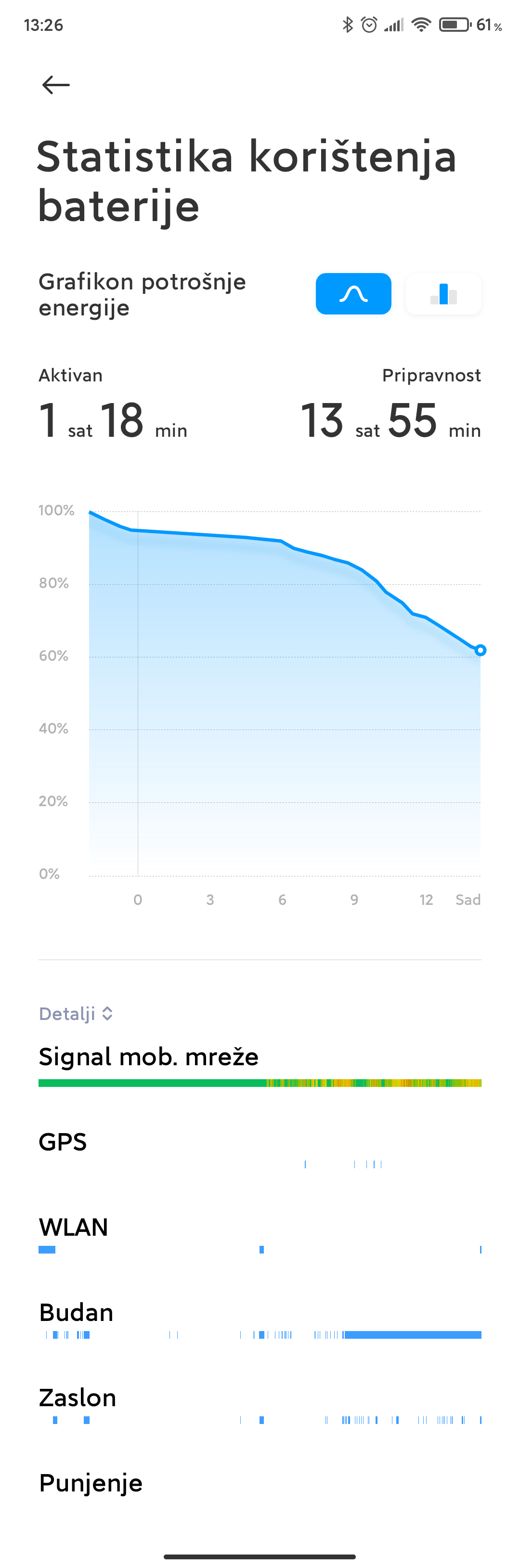Select the Signal mob. mreže color bar
Screen dimensions: 520x1568
pyautogui.click(x=260, y=1083)
